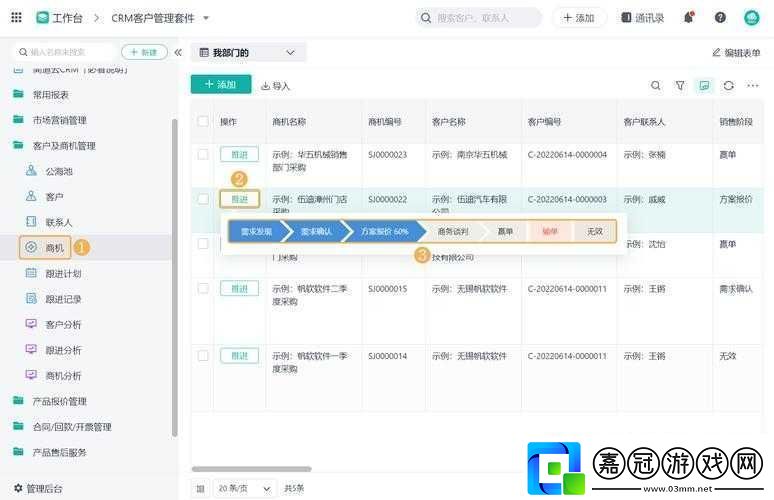This screenshot has height=500, width=774.
Task: Click the top-bar 添加 button
Action: [579, 18]
